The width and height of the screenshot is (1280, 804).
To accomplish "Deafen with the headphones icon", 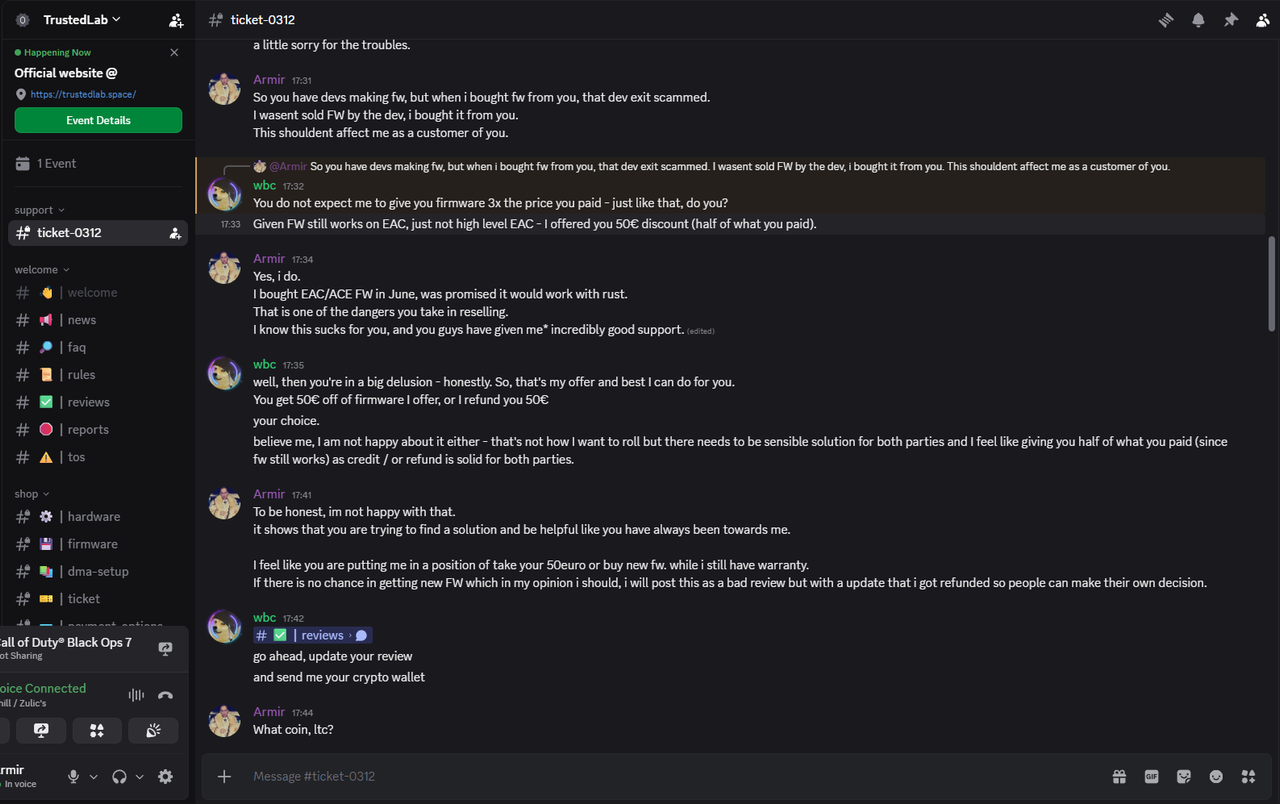I will coord(120,777).
